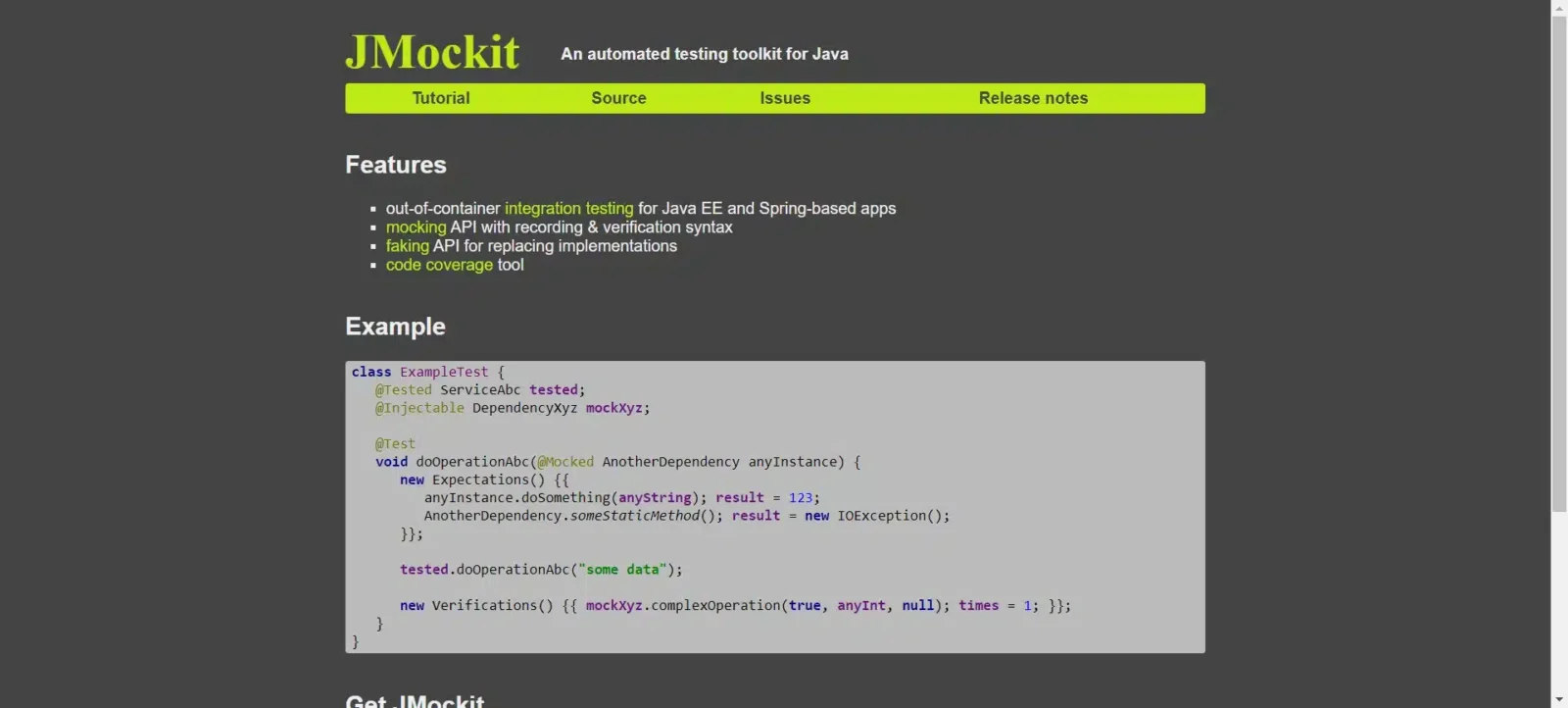Viewport: 1568px width, 708px height.
Task: Click the scrollbar up arrow
Action: pos(1559,8)
